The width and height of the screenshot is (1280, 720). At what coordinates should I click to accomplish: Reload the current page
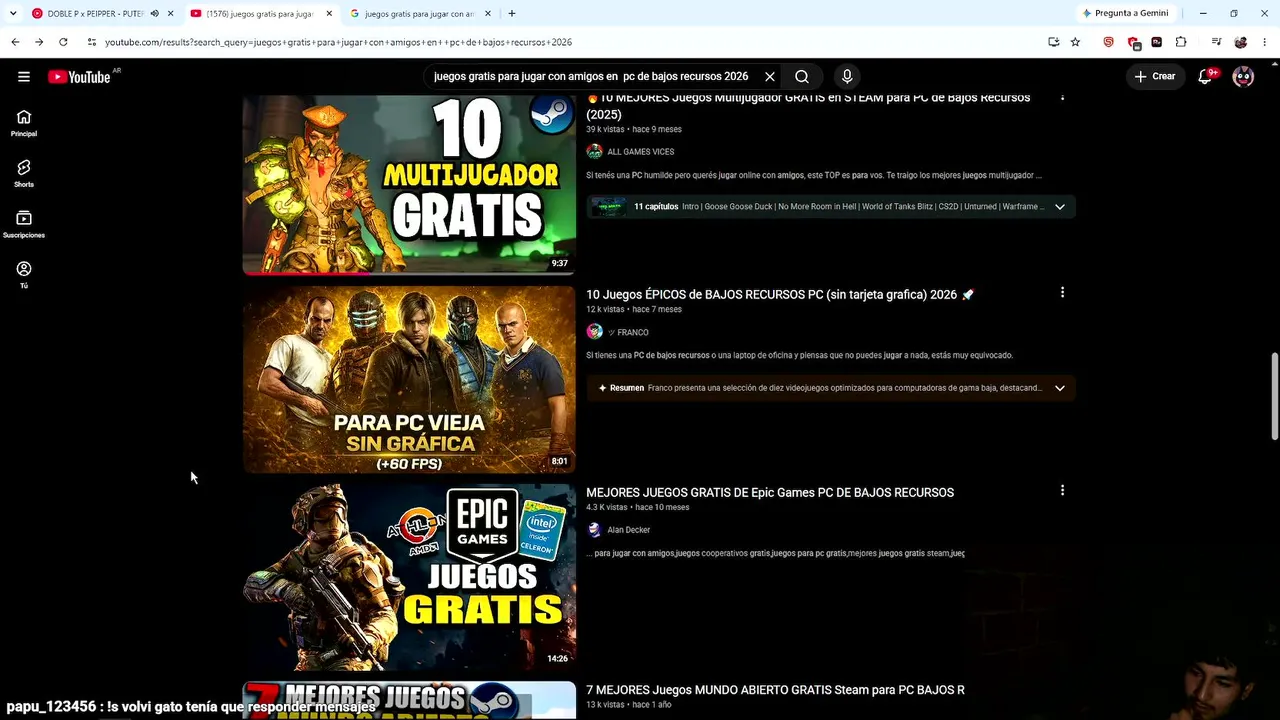coord(63,42)
